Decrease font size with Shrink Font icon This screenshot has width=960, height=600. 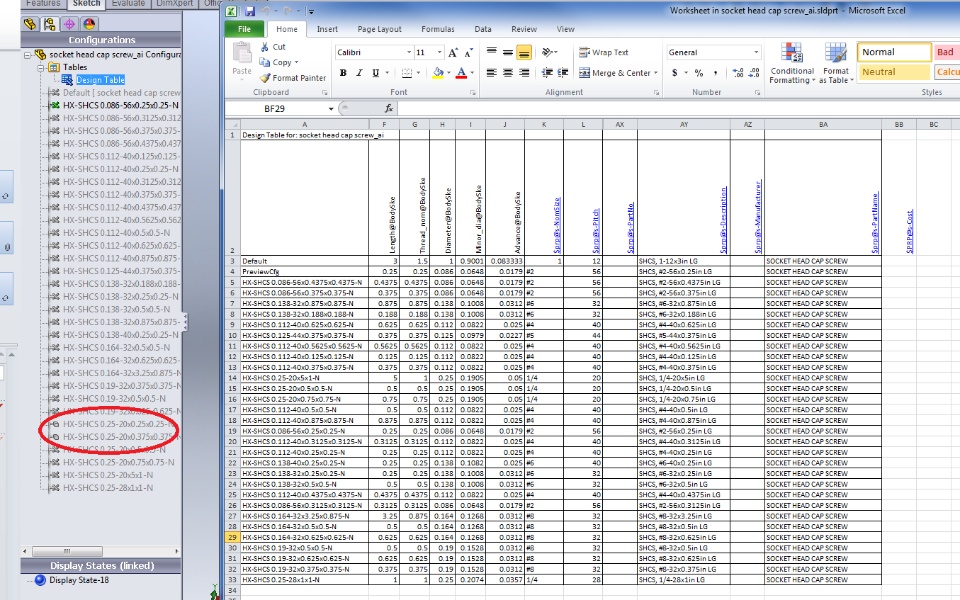[x=468, y=53]
